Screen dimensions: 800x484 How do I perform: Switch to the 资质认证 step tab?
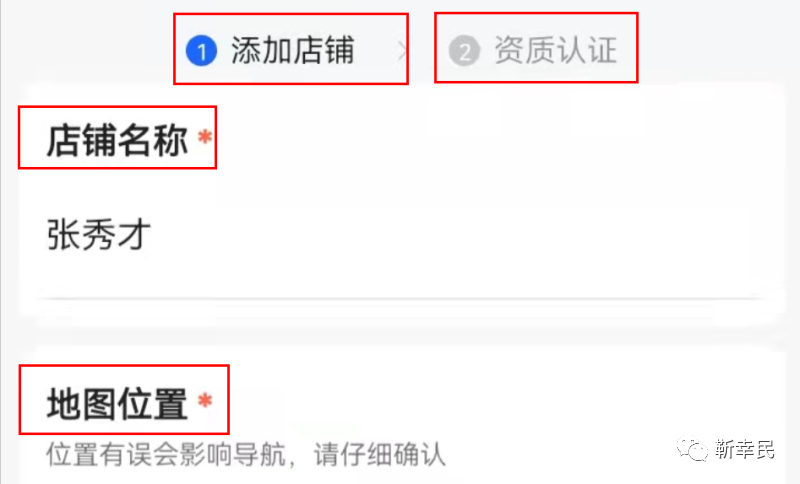pos(536,48)
